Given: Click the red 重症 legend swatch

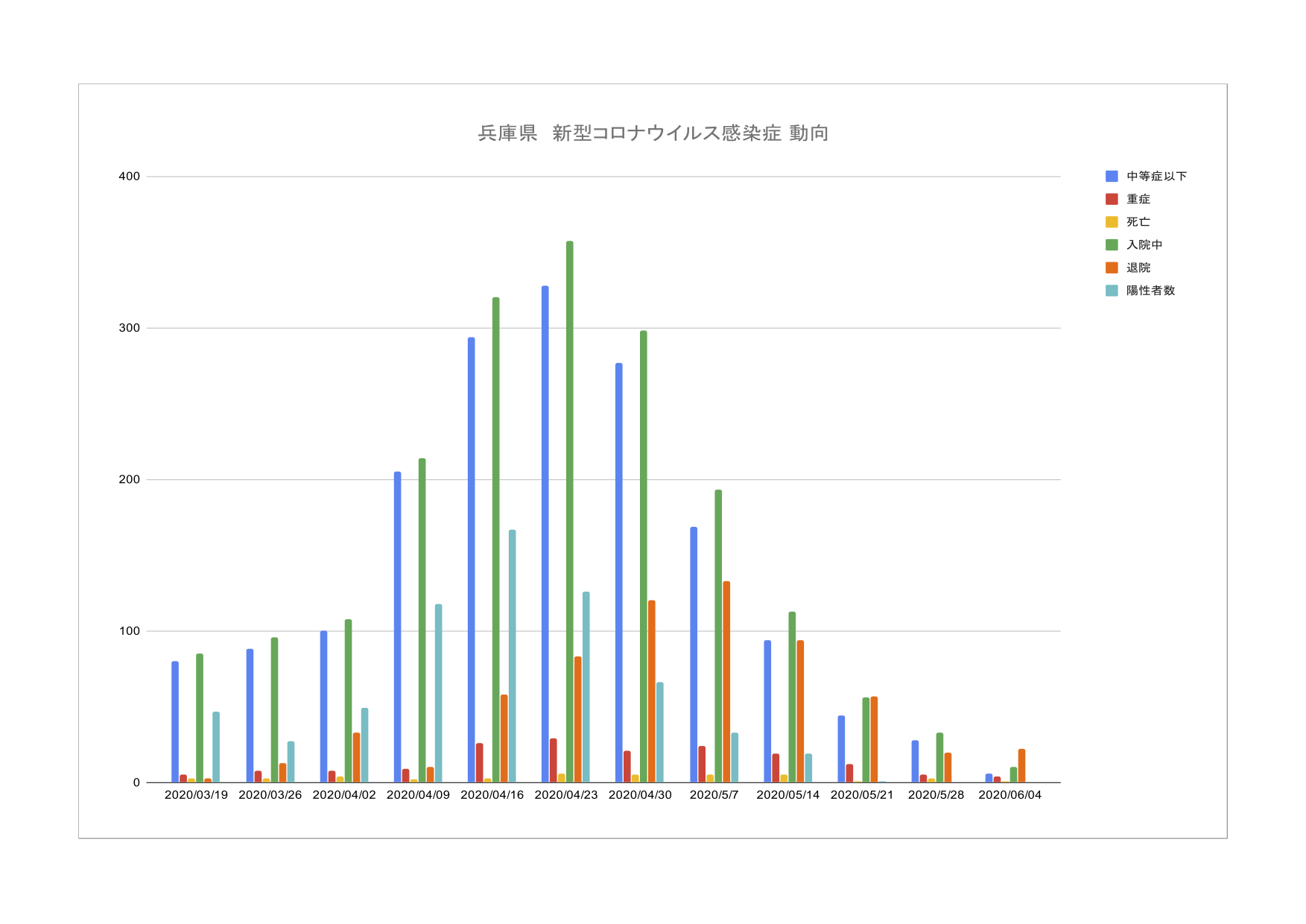Looking at the screenshot, I should [1112, 199].
